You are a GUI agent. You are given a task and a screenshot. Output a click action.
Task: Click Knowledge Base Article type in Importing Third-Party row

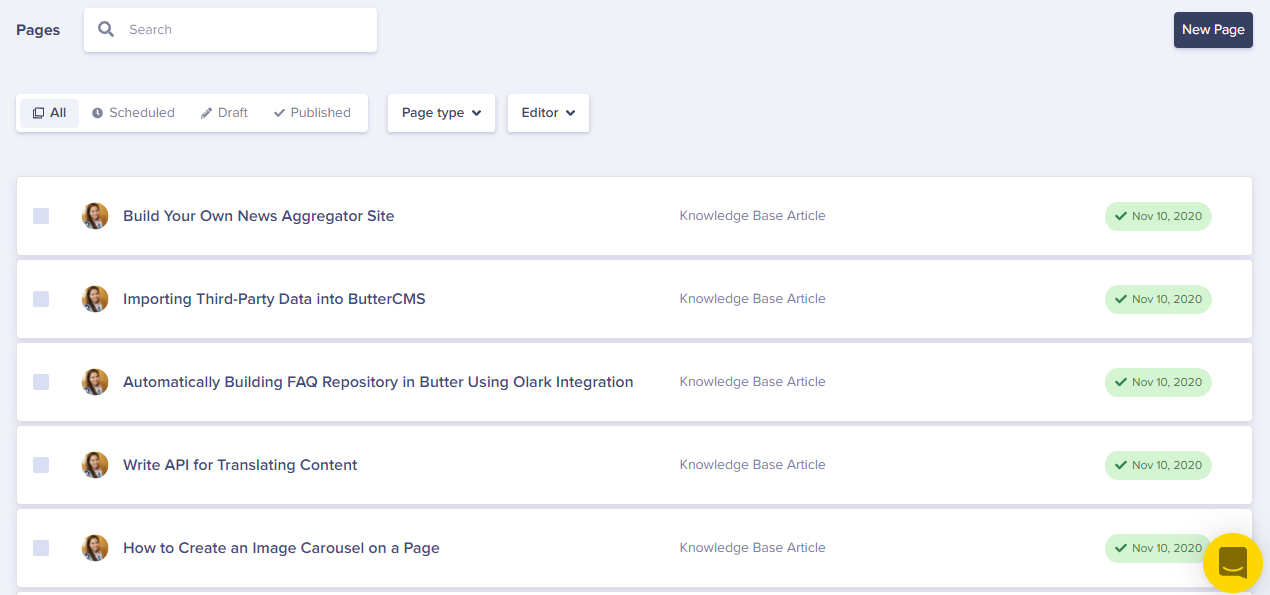tap(752, 299)
